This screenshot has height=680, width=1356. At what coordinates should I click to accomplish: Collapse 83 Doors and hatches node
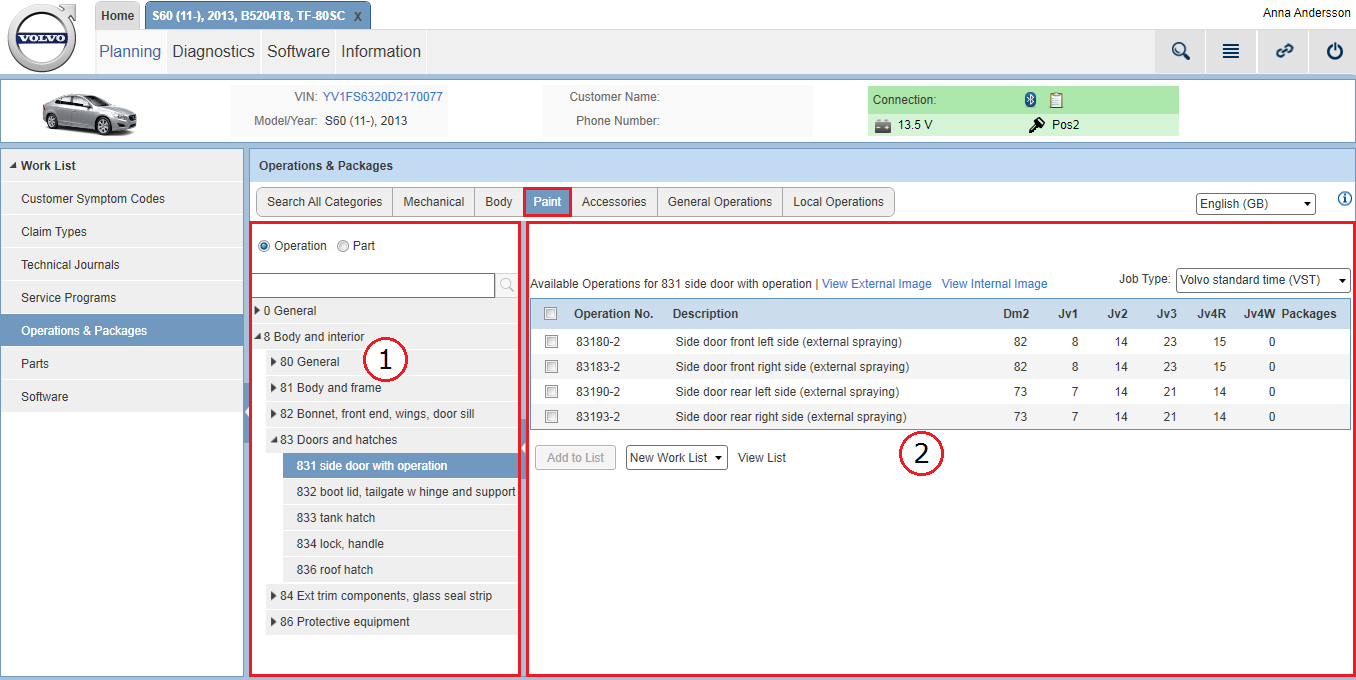click(x=273, y=440)
